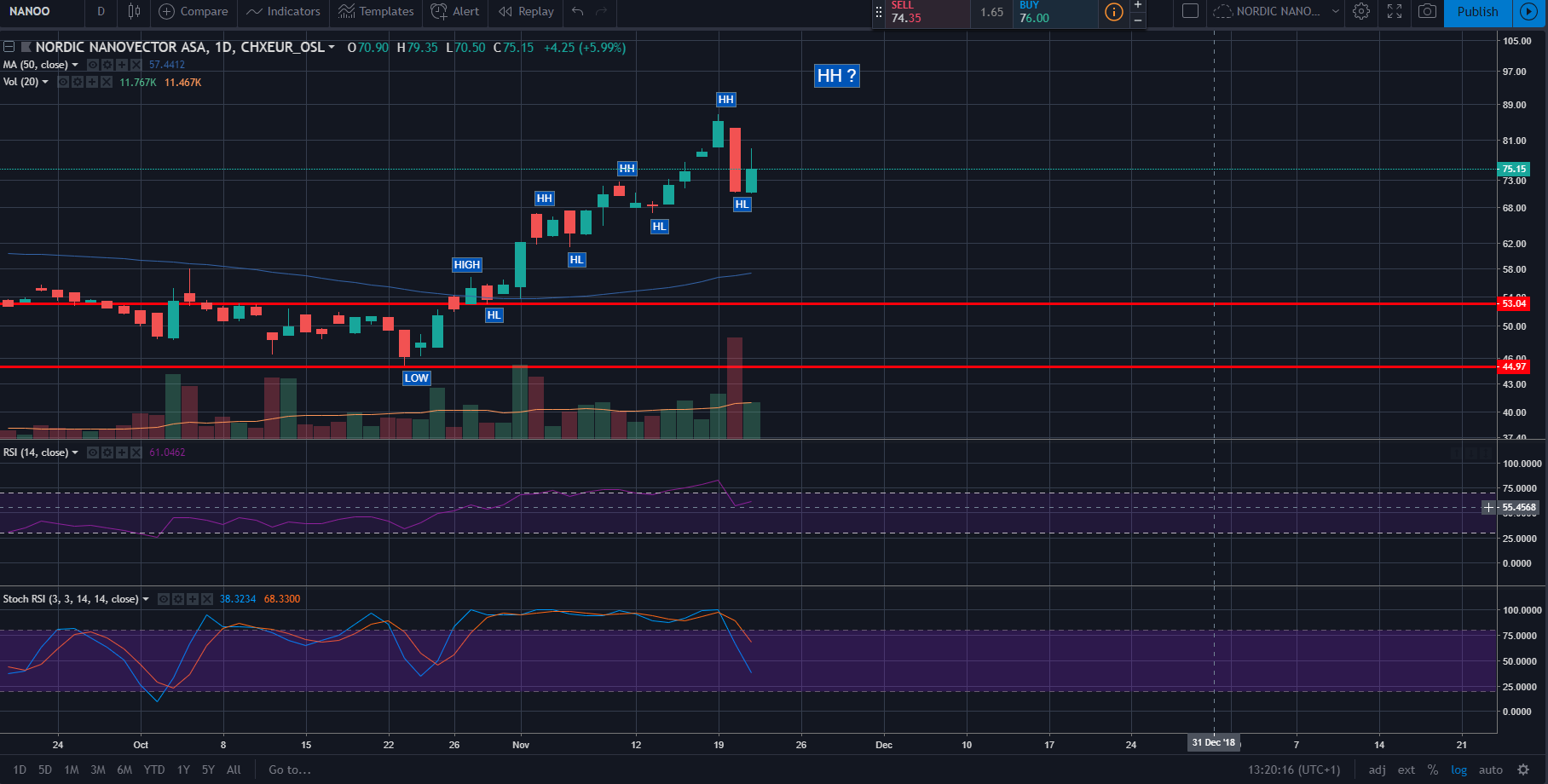Take a chart snapshot with camera icon

click(x=1427, y=11)
